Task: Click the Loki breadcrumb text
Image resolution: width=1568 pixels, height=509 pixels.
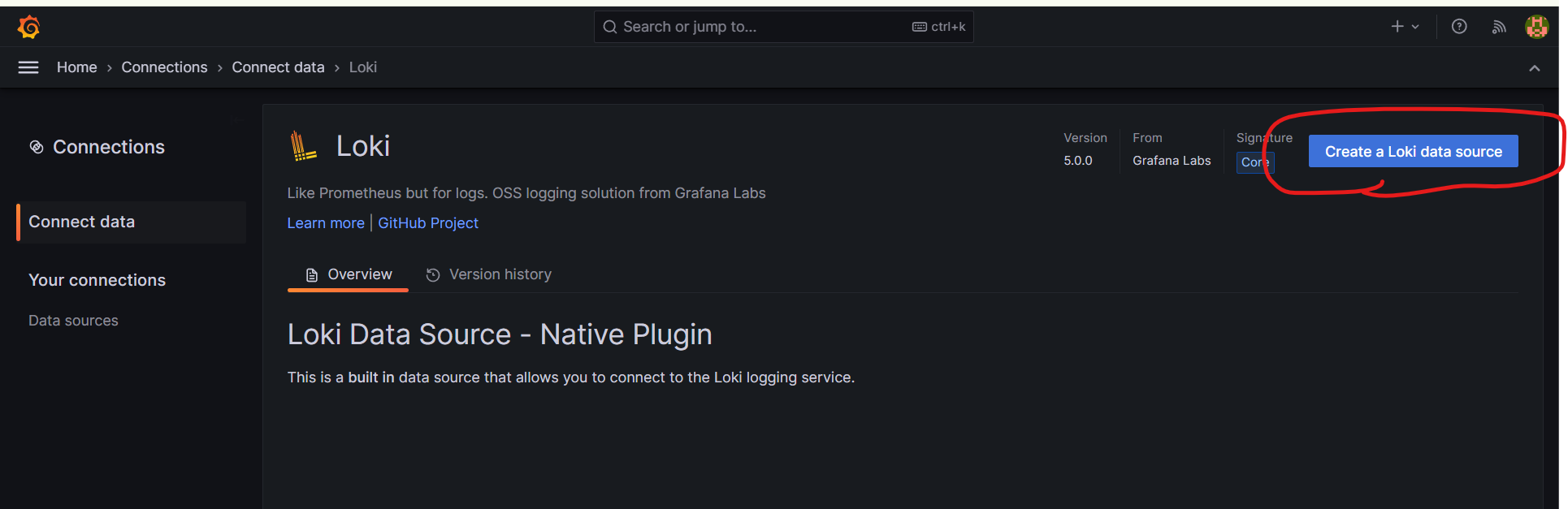Action: tap(363, 67)
